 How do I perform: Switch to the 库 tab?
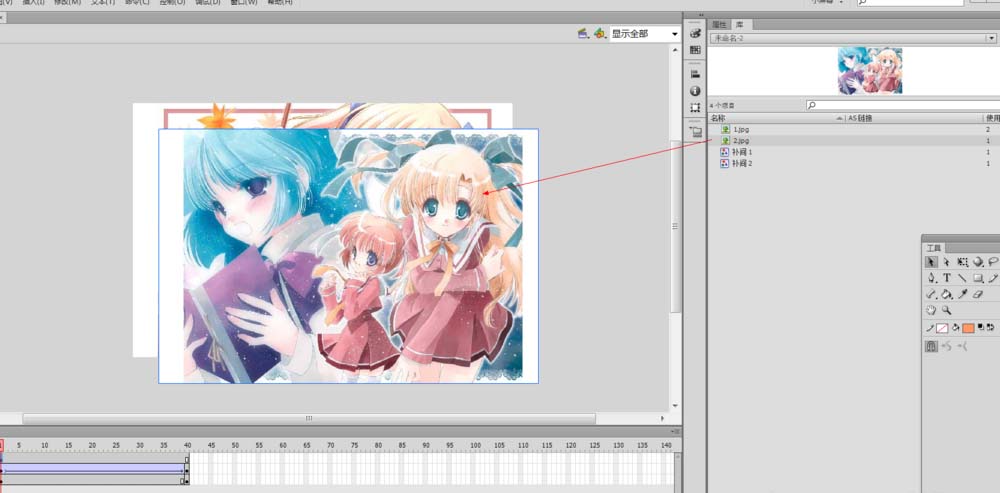[x=740, y=24]
